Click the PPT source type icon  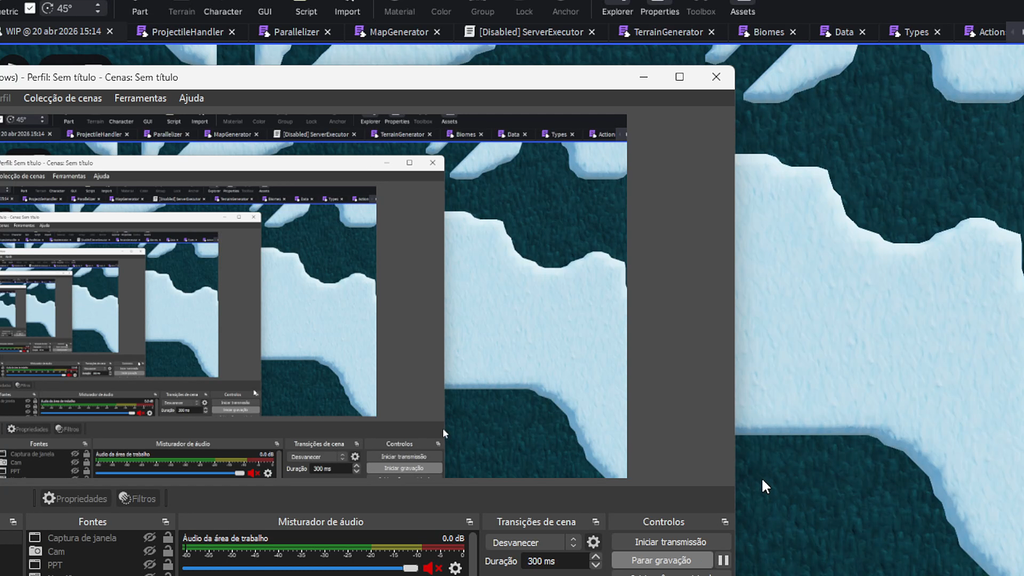[35, 565]
